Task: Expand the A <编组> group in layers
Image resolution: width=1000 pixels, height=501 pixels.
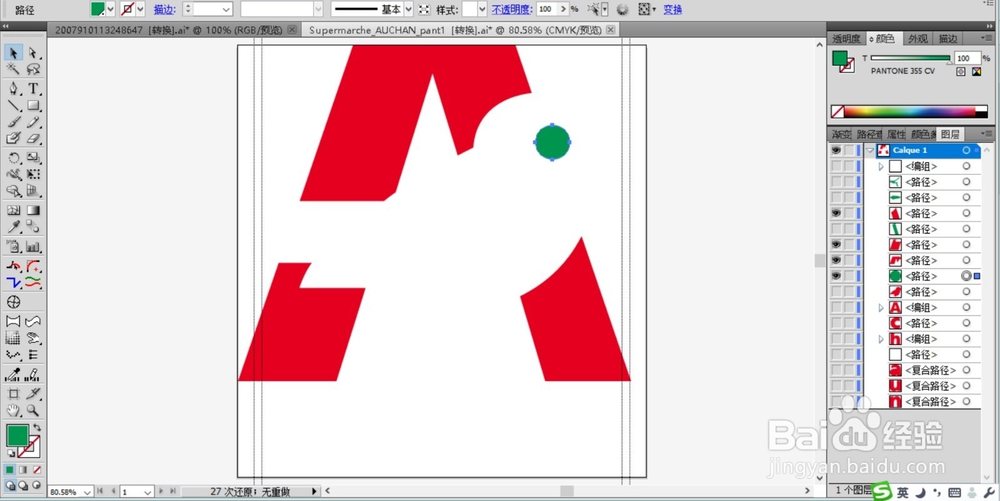Action: point(881,307)
